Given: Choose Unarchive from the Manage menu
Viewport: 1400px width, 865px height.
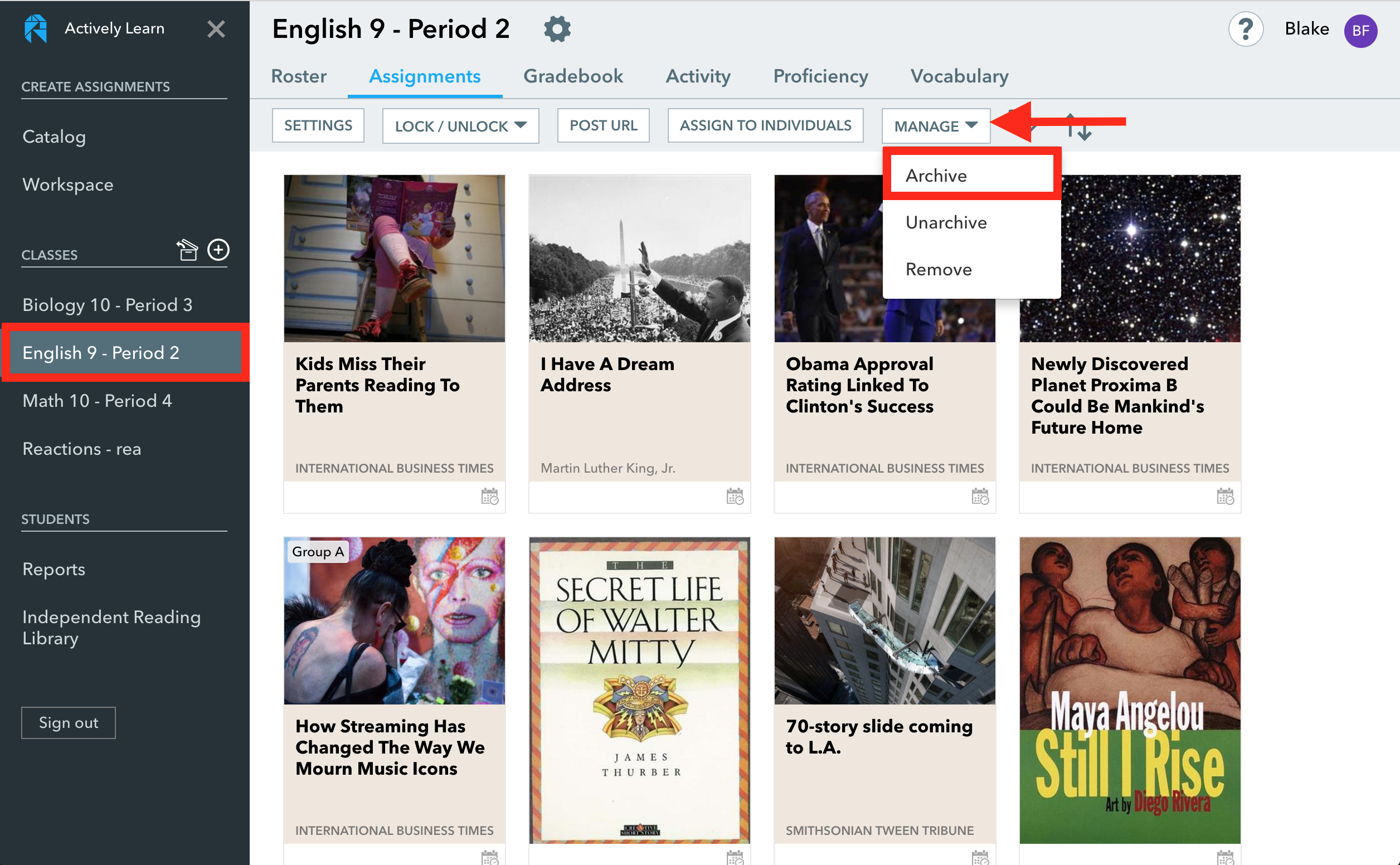Looking at the screenshot, I should [971, 222].
